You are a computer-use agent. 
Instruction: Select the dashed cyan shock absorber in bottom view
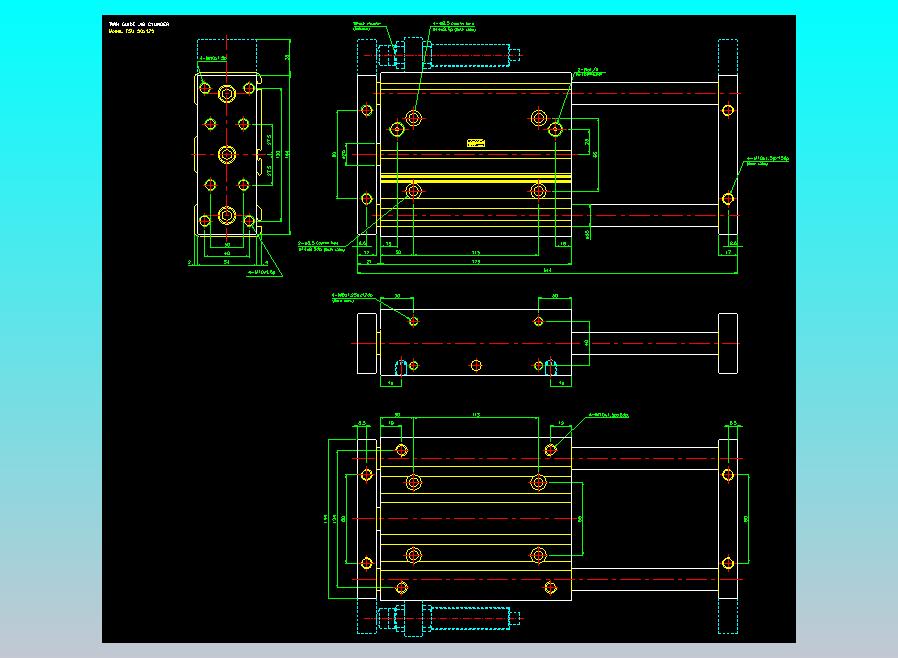450,618
